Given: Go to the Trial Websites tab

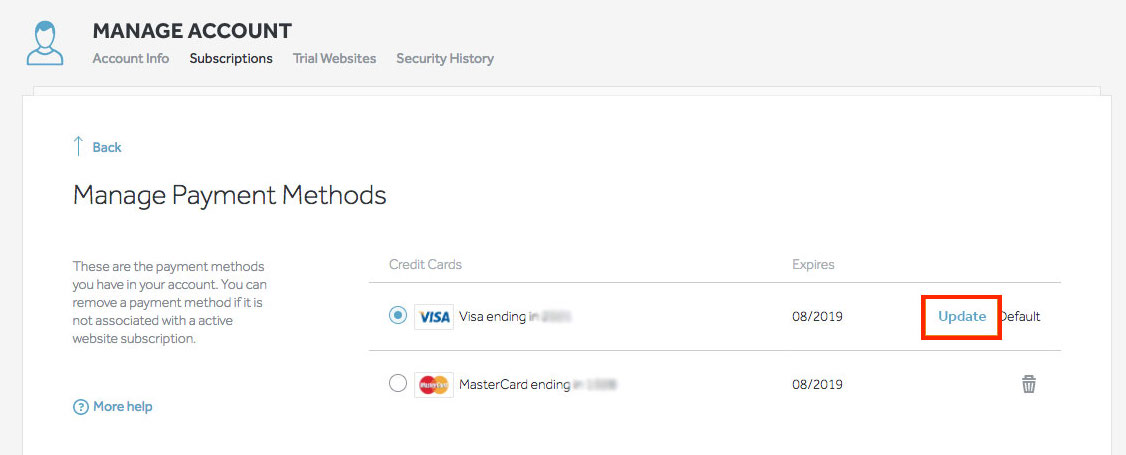Looking at the screenshot, I should (334, 58).
